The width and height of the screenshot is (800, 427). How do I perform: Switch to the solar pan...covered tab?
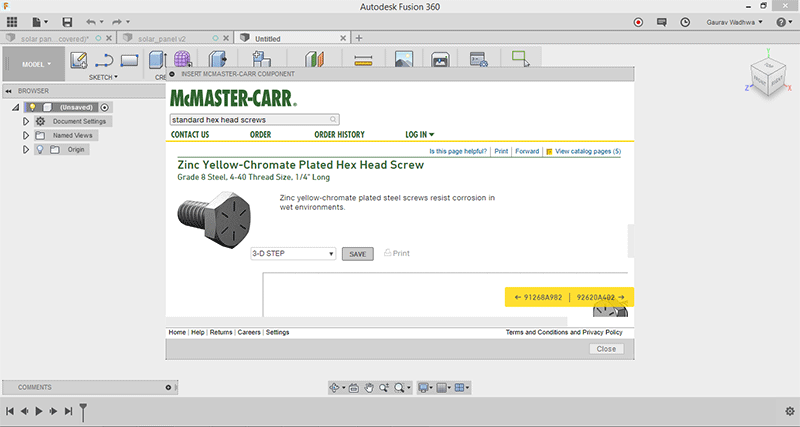(x=55, y=38)
